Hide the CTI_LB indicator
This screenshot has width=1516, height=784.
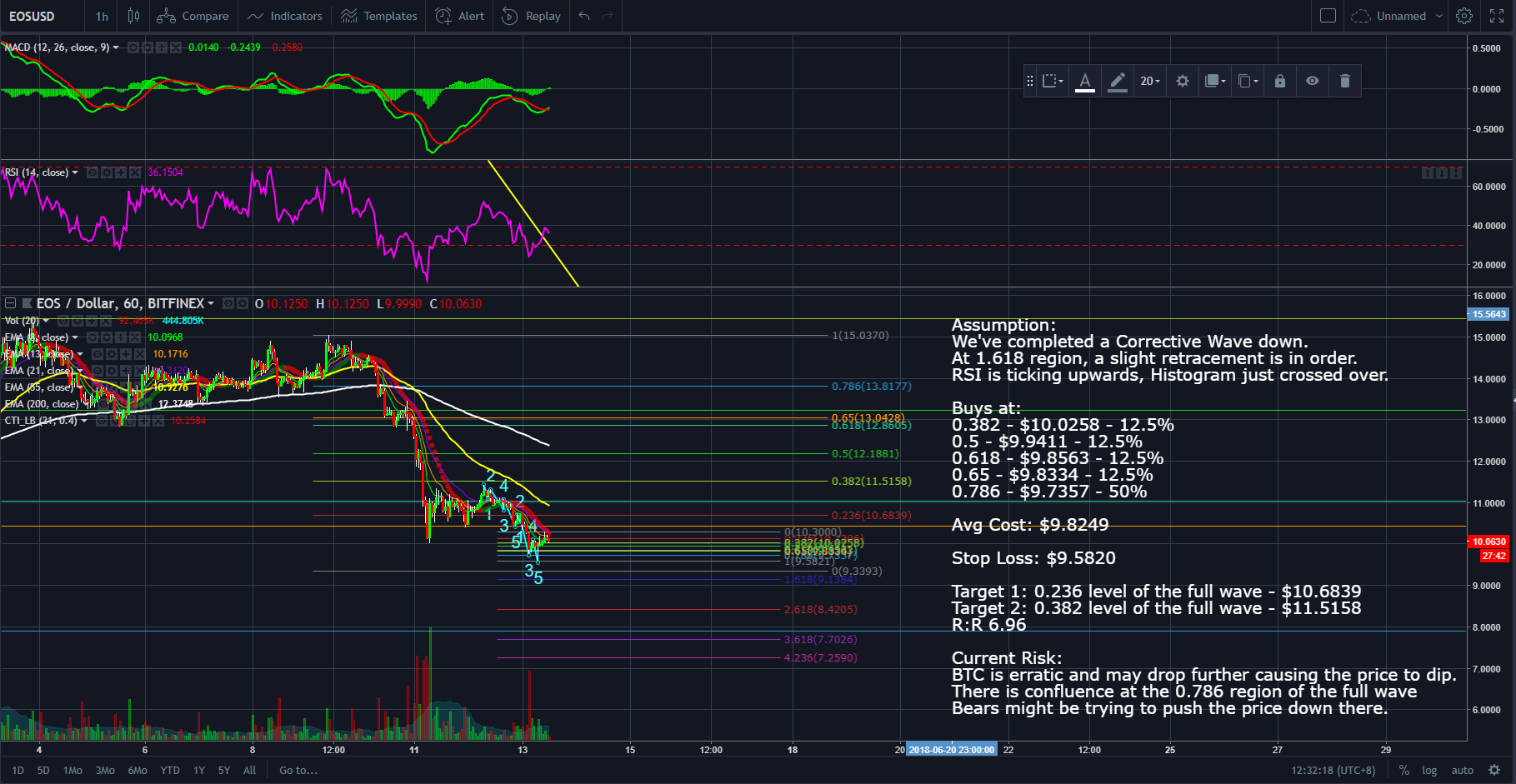101,421
